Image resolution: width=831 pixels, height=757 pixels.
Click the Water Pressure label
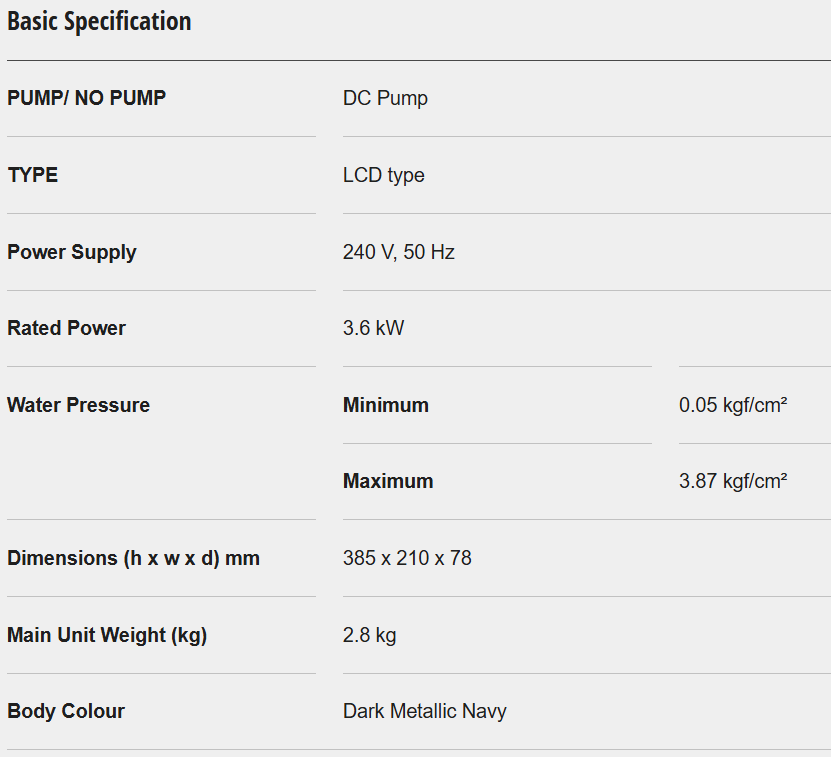pos(79,405)
